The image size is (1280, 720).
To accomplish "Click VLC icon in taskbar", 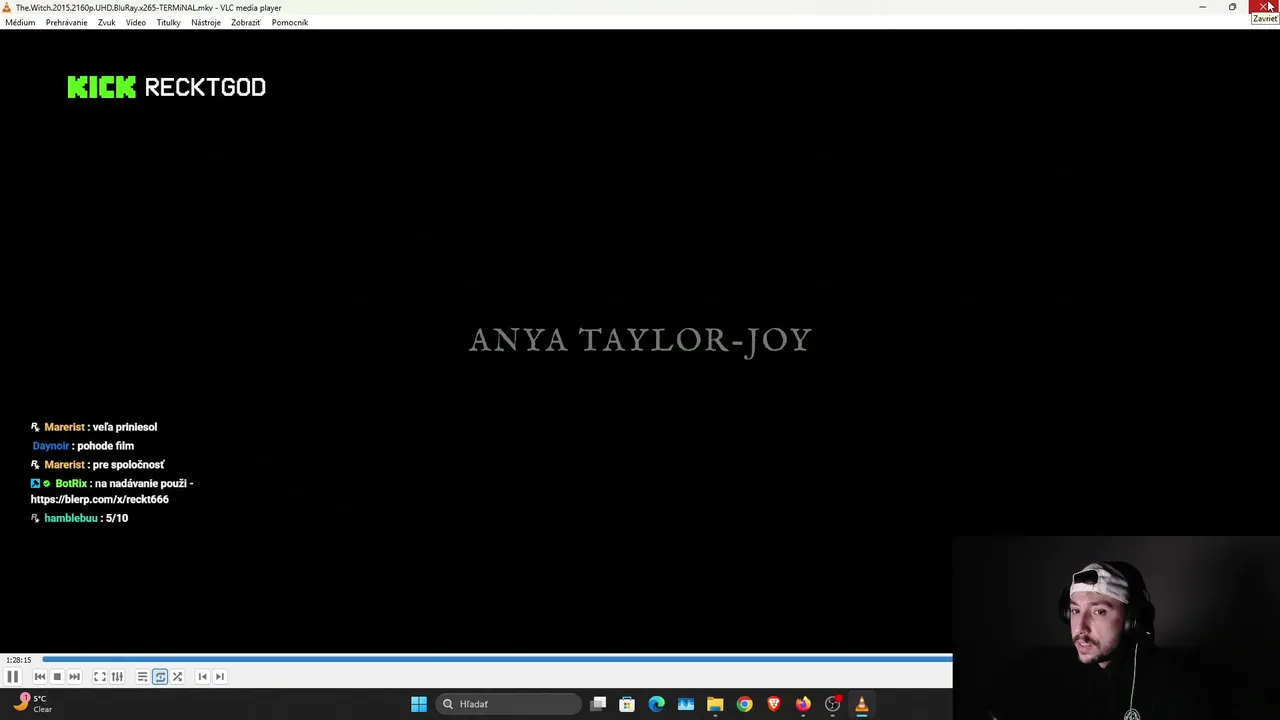I will point(861,704).
